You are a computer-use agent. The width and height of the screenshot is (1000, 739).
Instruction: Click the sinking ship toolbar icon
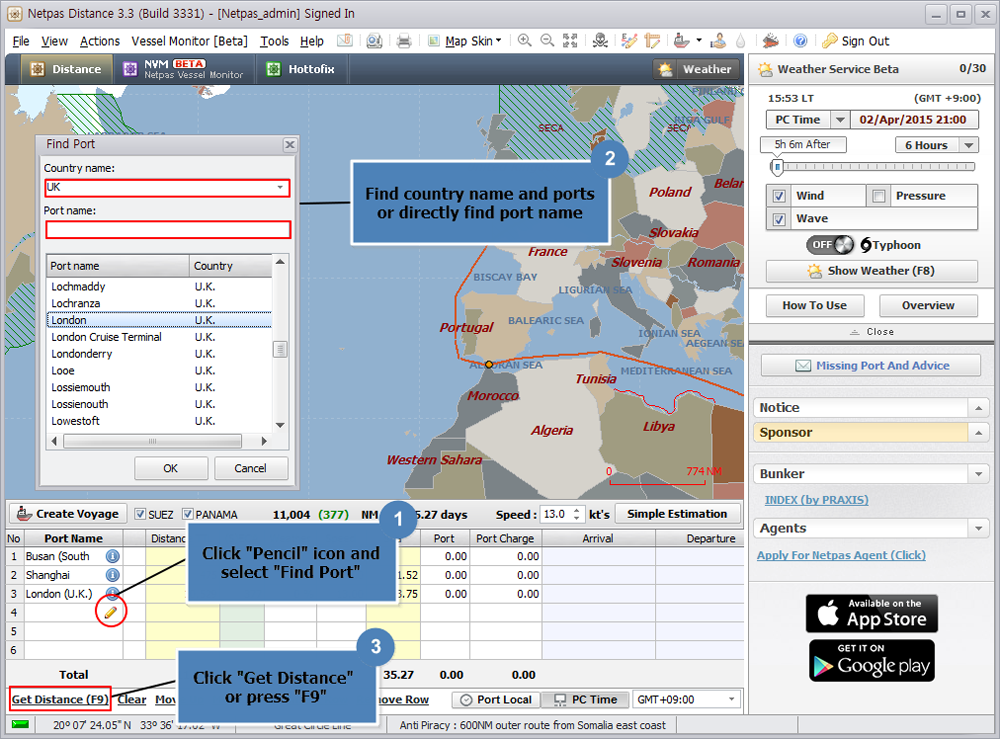point(770,41)
